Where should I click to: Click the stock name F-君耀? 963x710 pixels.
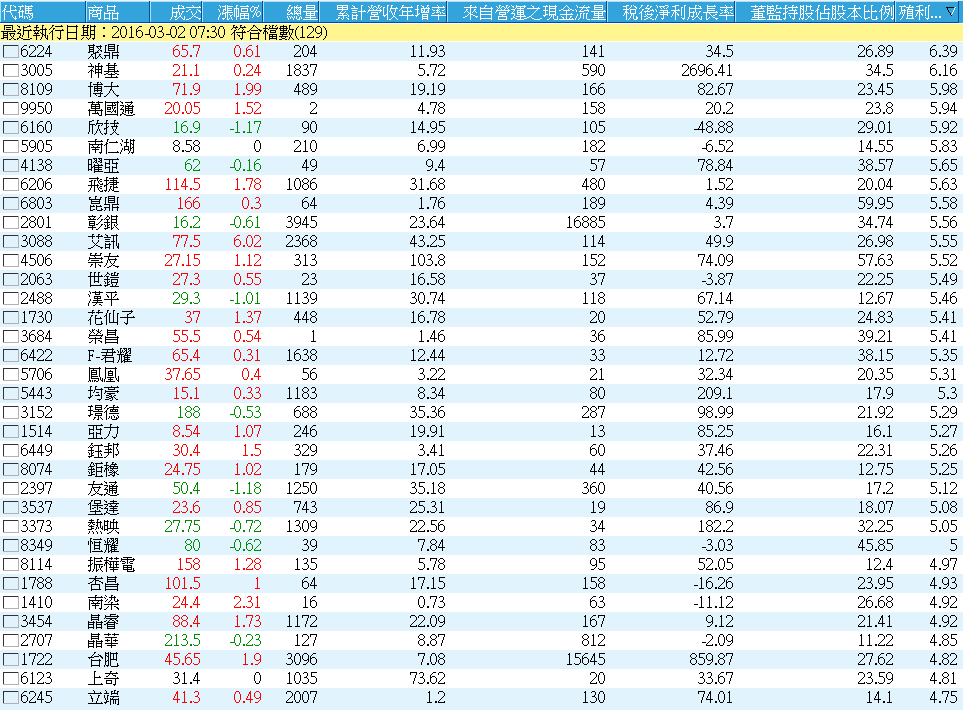[110, 356]
